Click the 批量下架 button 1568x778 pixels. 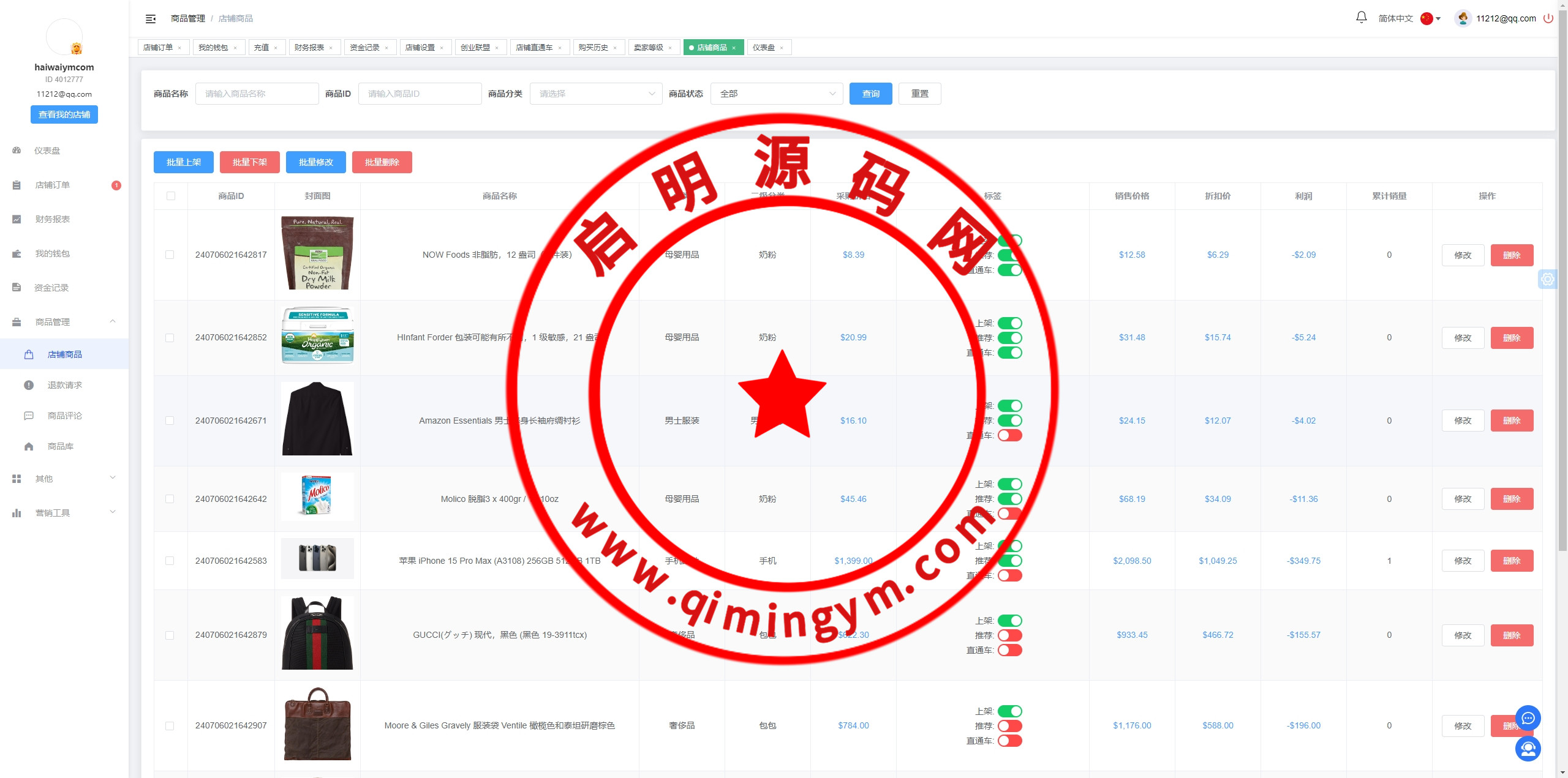coord(250,162)
